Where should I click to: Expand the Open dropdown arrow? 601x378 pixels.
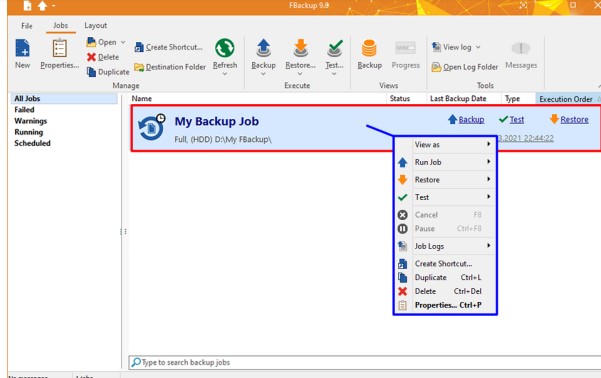(x=123, y=42)
